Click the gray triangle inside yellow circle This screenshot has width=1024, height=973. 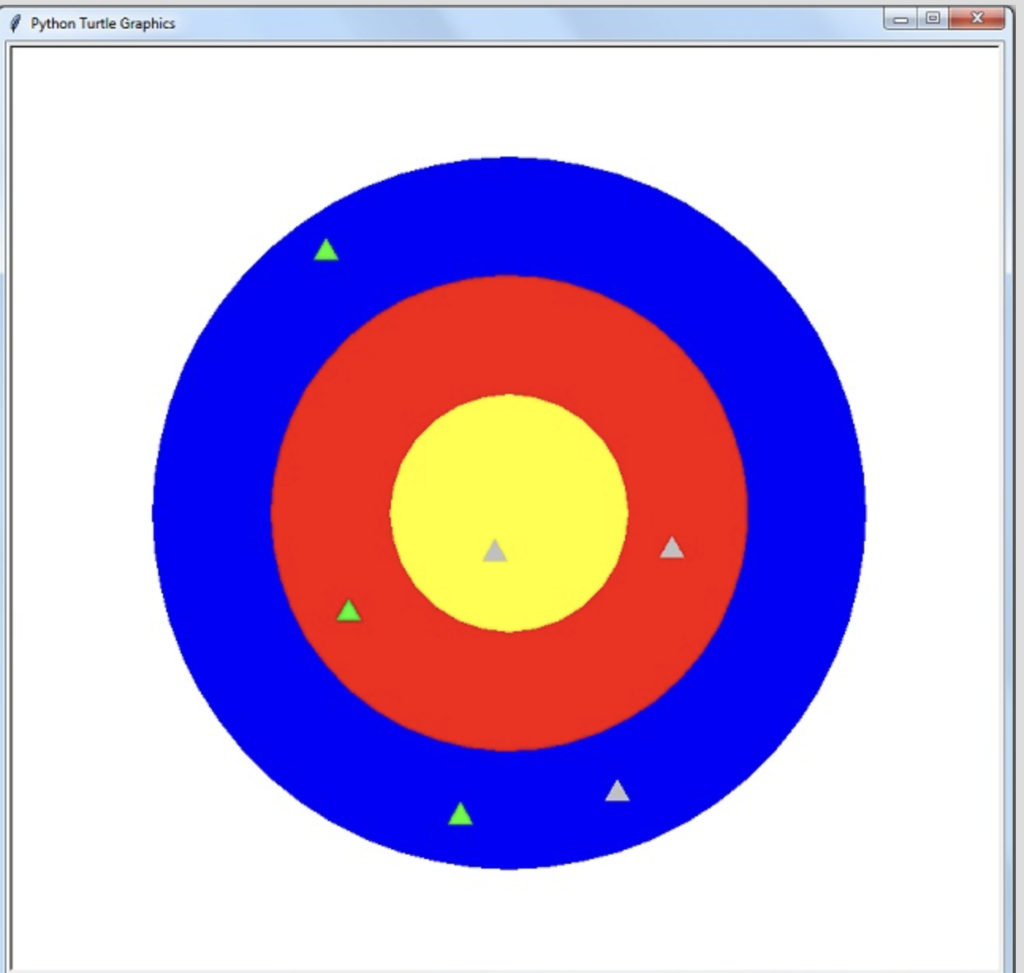[x=495, y=550]
